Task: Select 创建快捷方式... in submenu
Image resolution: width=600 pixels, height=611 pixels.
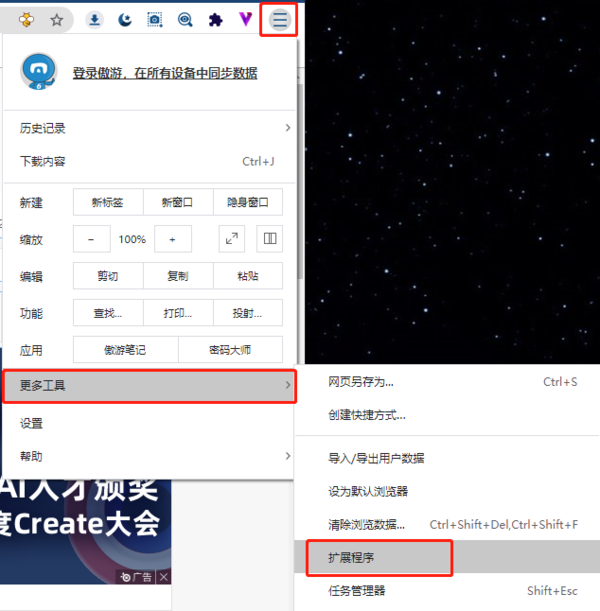Action: pos(447,415)
